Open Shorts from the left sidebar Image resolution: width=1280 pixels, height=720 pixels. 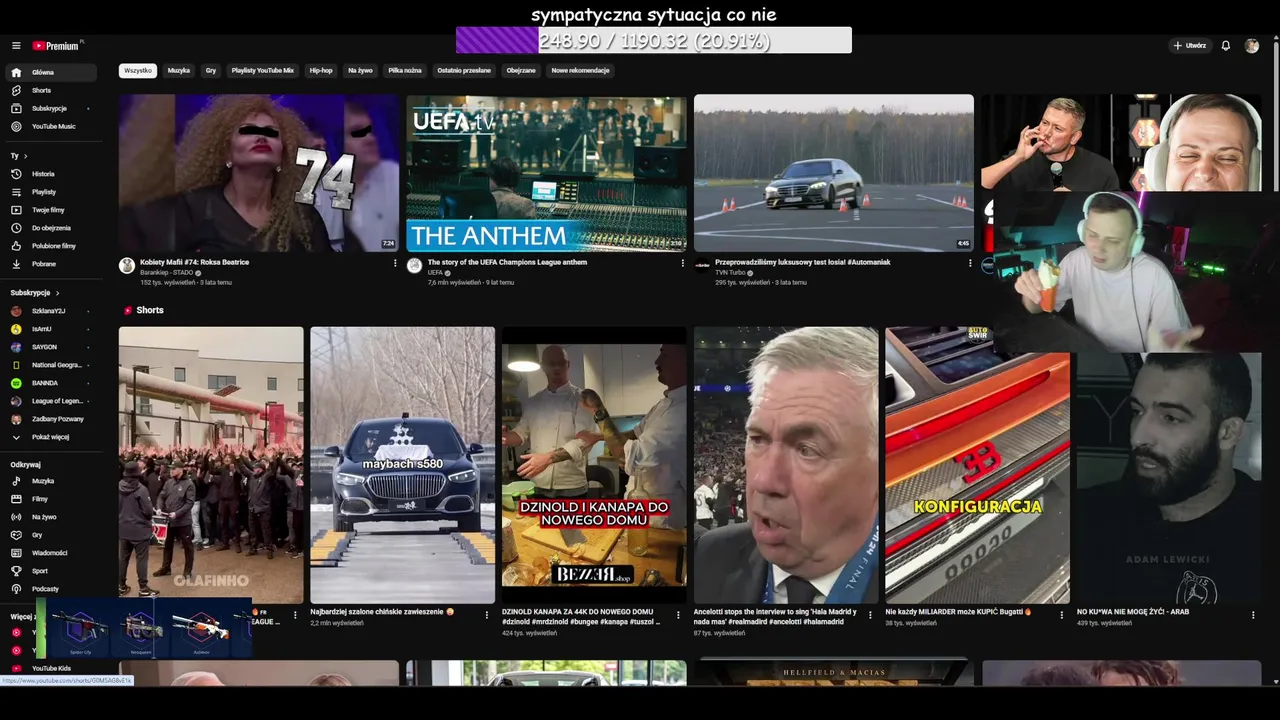click(x=51, y=90)
